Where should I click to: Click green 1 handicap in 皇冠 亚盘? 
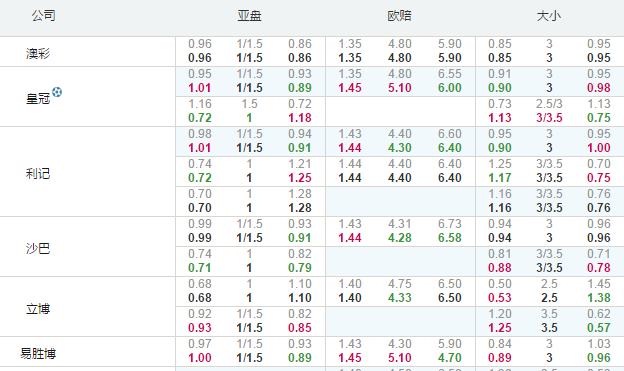click(x=250, y=118)
